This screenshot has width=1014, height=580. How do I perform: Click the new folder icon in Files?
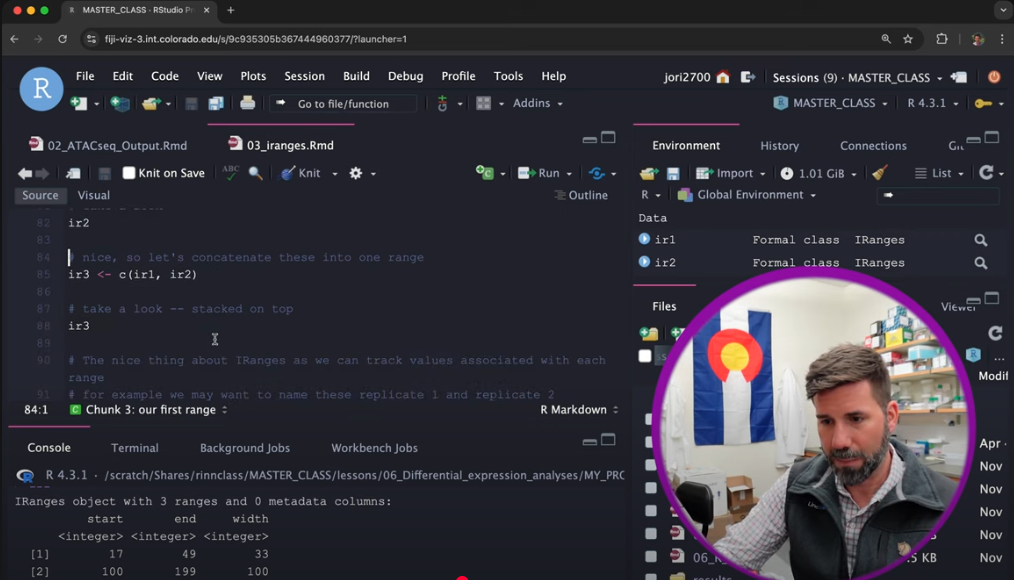point(649,334)
